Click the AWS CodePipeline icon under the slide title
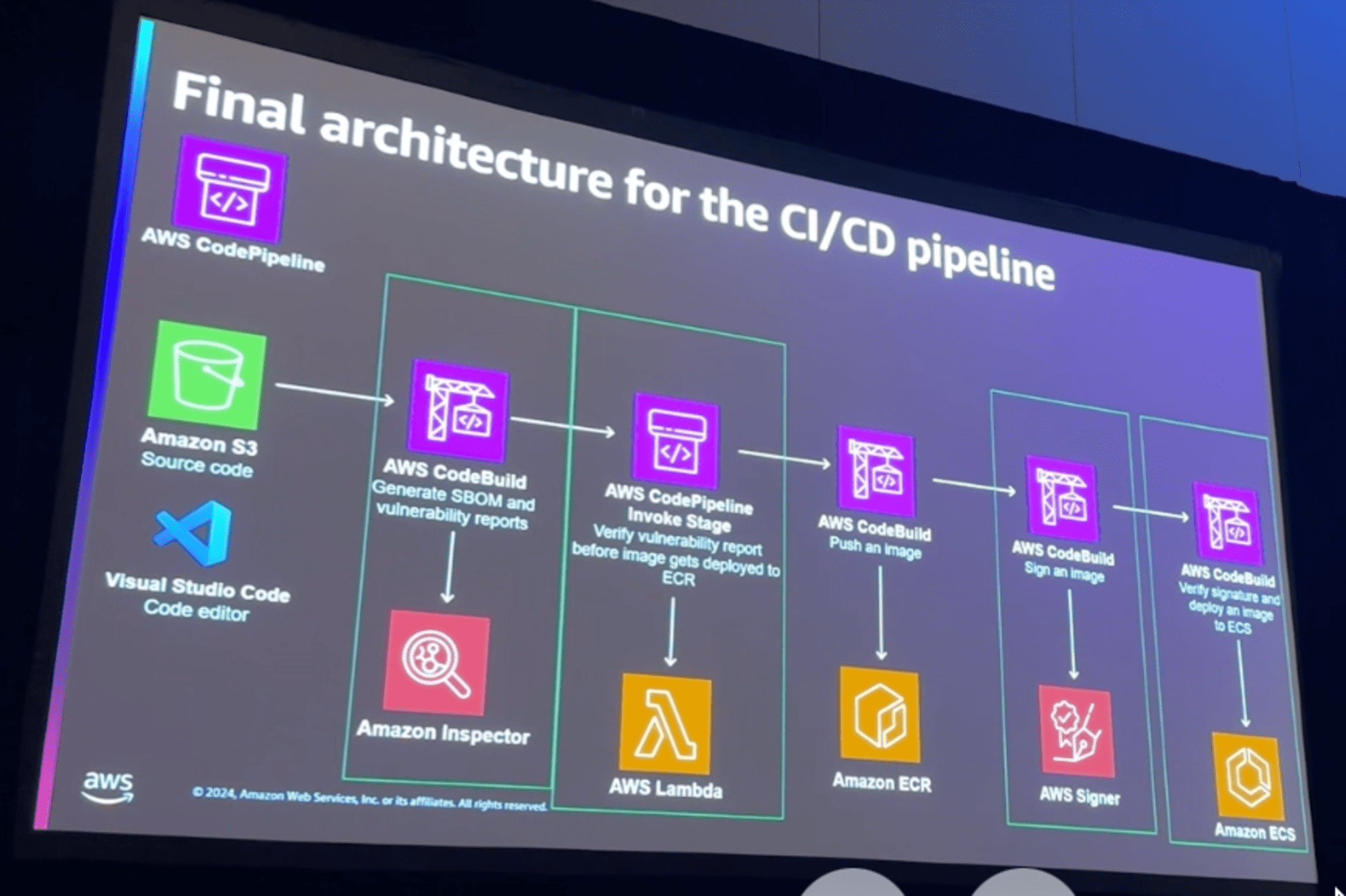1346x896 pixels. [229, 189]
